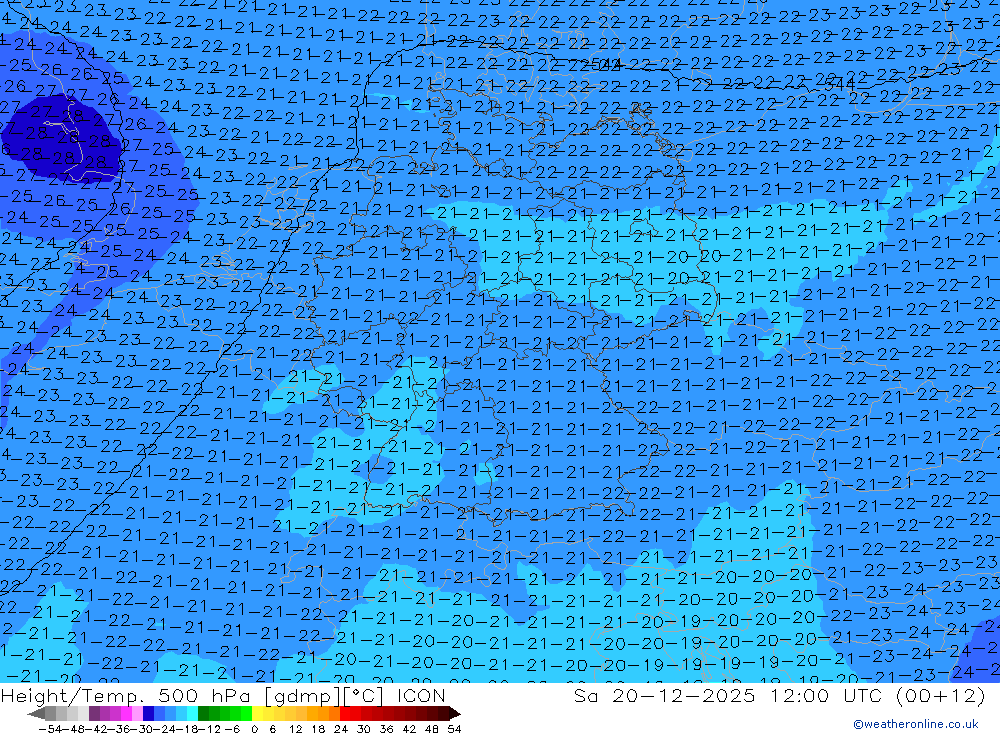Image resolution: width=1000 pixels, height=733 pixels.
Task: Click the '(00+12)' forecast offset label
Action: click(x=941, y=695)
